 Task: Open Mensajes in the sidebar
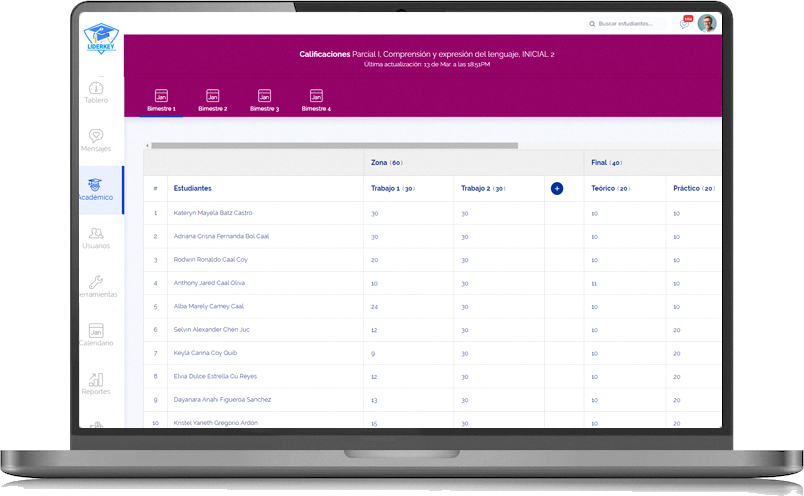pyautogui.click(x=96, y=136)
